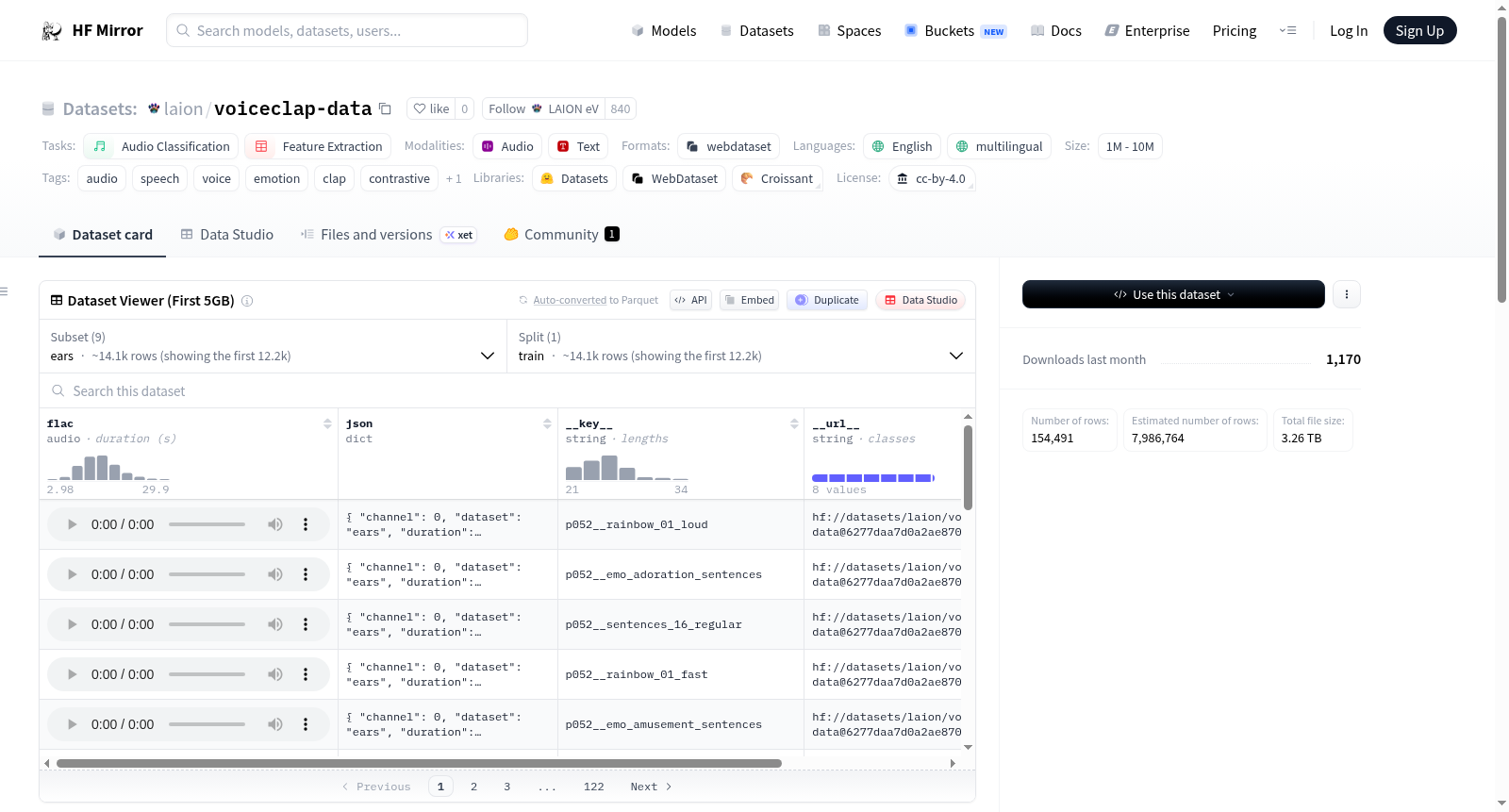
Task: Mute audio in p052__rainbow_01_loud row
Action: click(275, 524)
